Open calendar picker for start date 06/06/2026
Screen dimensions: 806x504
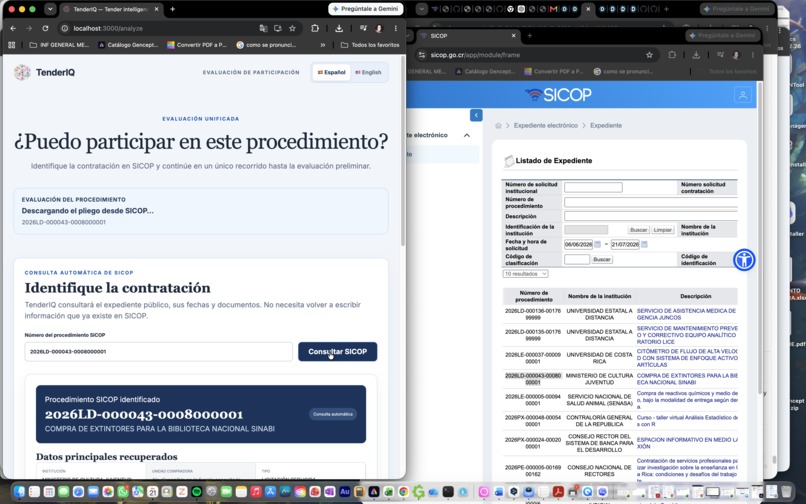tap(597, 244)
